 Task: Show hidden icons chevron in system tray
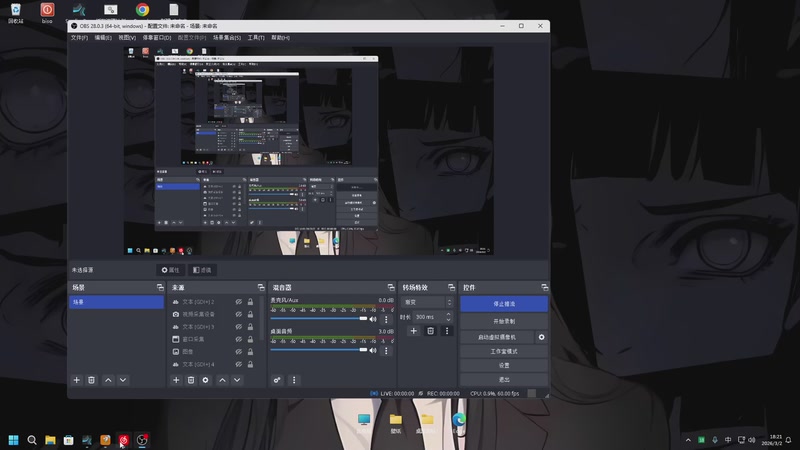[x=688, y=440]
